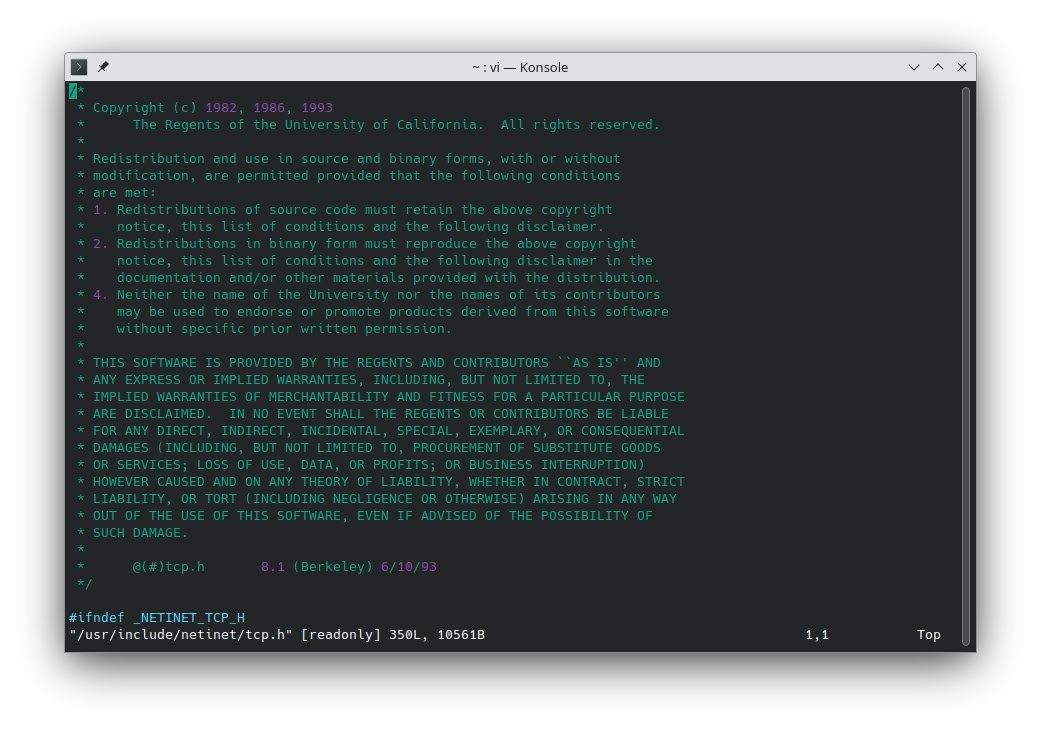Maximize the Konsole window
The image size is (1041, 729).
[937, 67]
